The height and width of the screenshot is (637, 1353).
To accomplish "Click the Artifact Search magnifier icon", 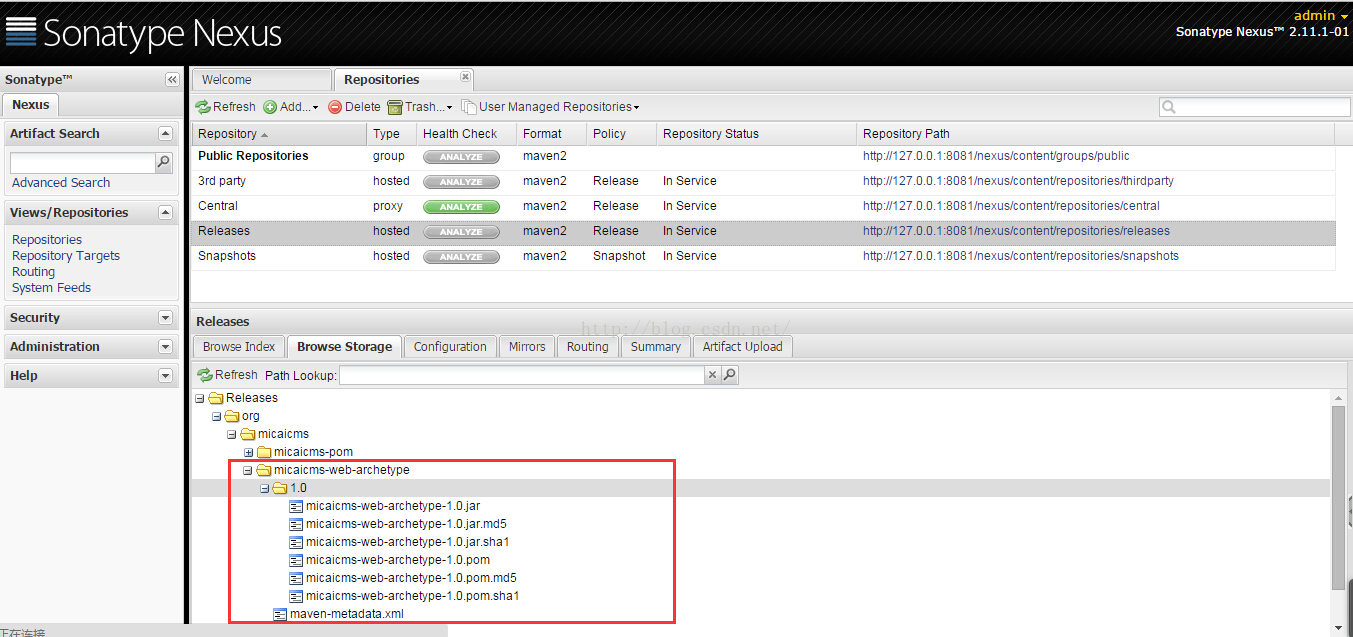I will click(164, 162).
